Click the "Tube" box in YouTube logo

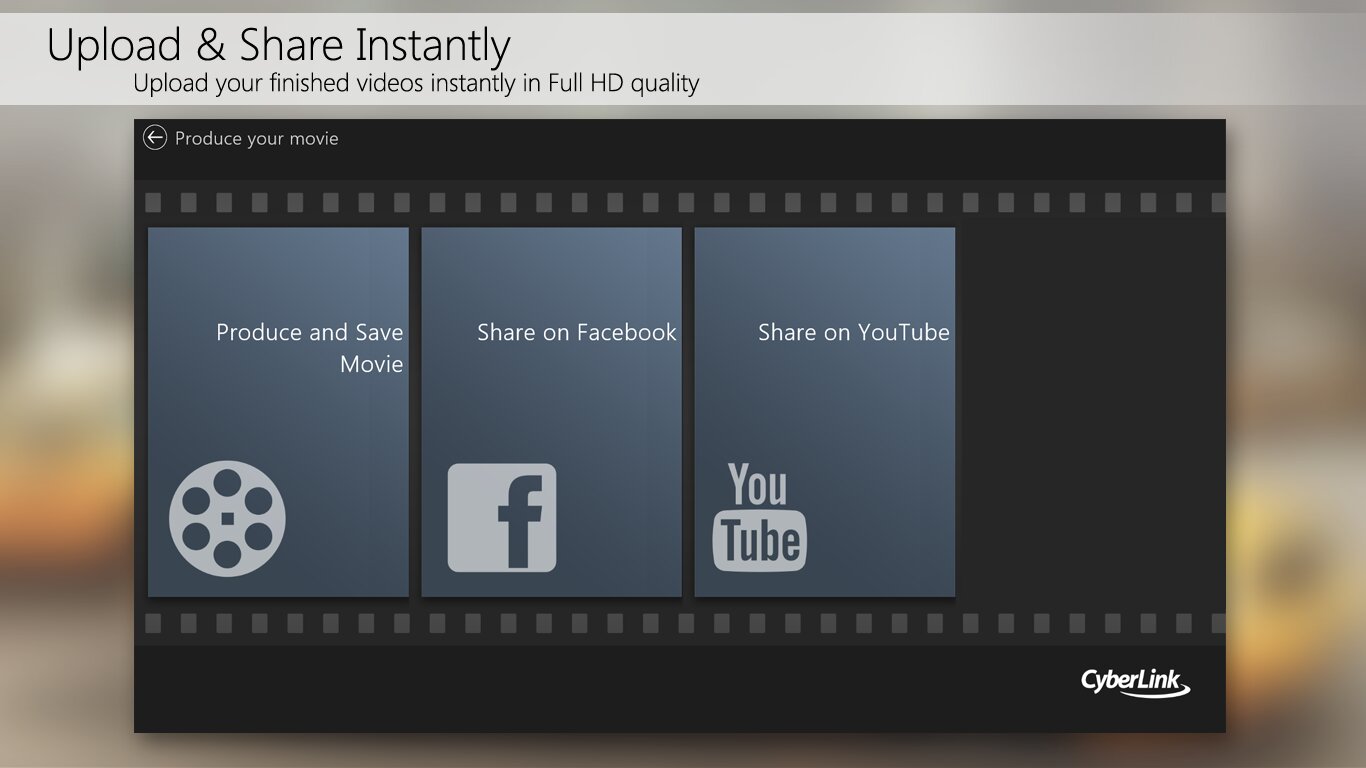click(759, 541)
